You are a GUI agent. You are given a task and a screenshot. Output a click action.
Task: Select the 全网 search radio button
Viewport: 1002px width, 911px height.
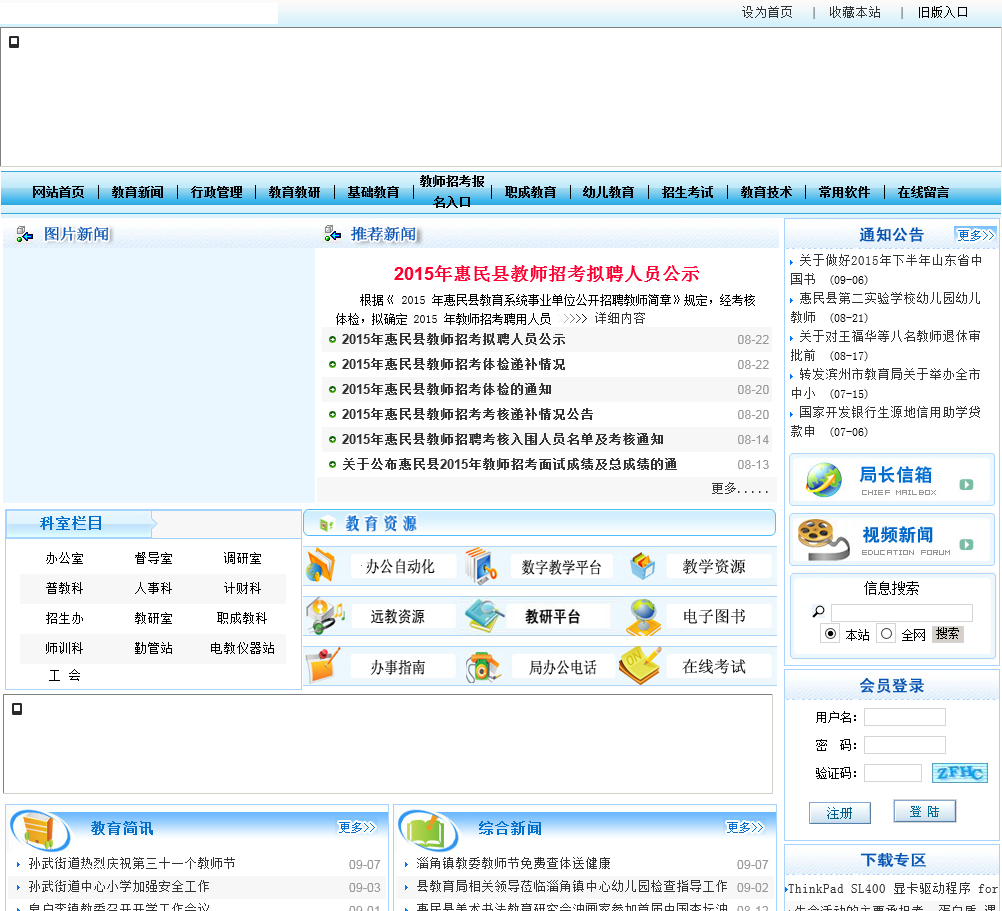pyautogui.click(x=886, y=634)
